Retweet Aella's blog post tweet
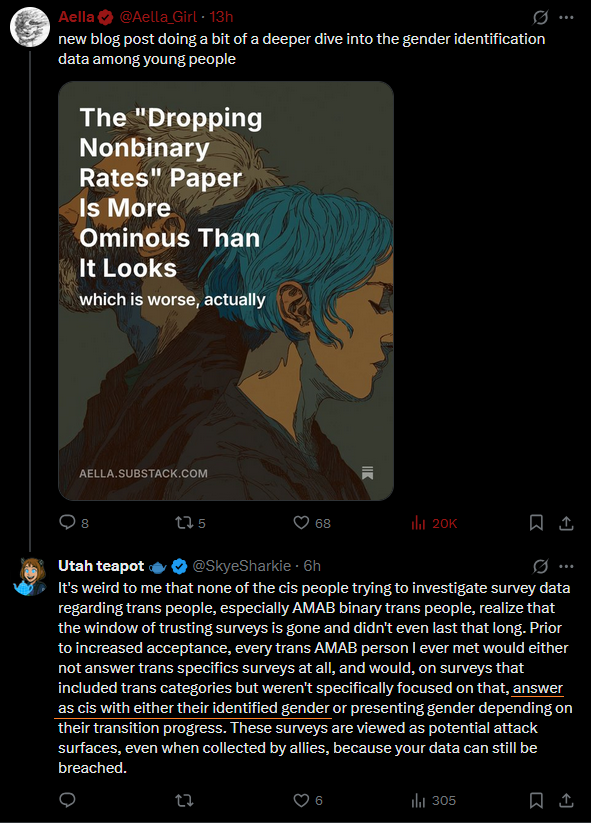Image resolution: width=591 pixels, height=823 pixels. [x=184, y=522]
